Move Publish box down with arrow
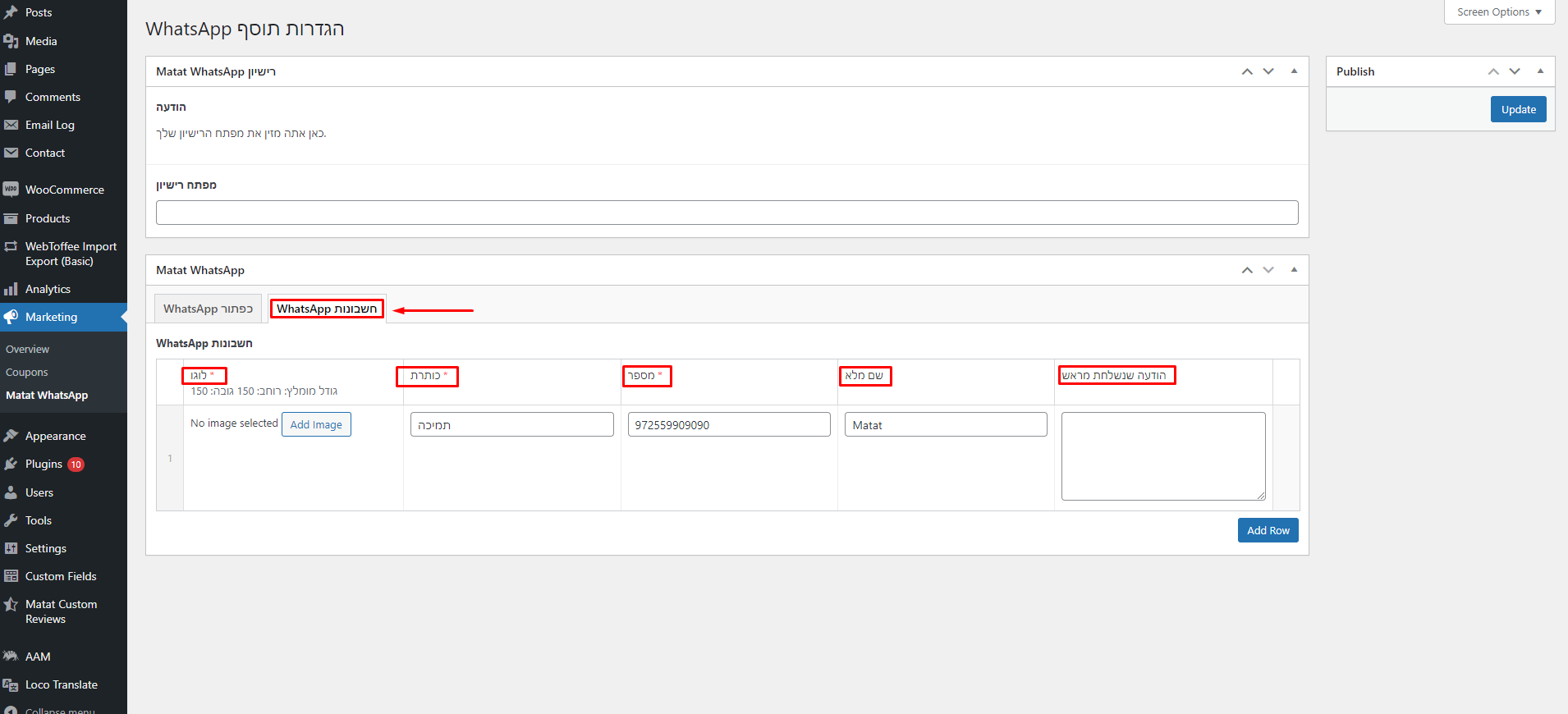This screenshot has width=1568, height=714. [x=1515, y=71]
